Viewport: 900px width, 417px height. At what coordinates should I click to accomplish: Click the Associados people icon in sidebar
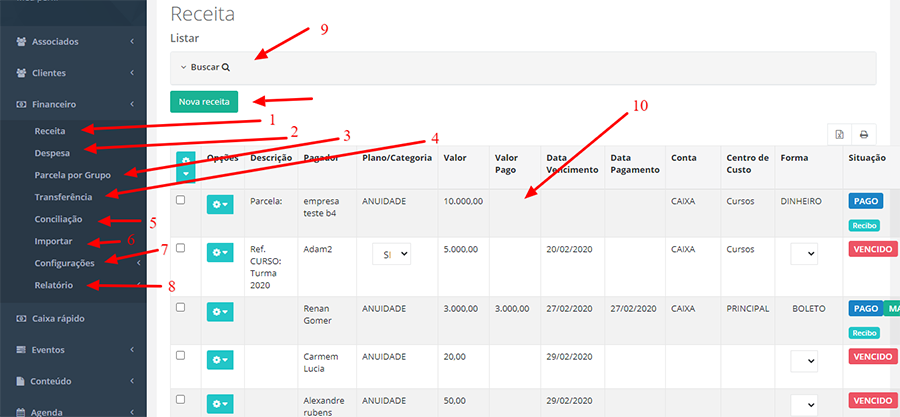[21, 42]
